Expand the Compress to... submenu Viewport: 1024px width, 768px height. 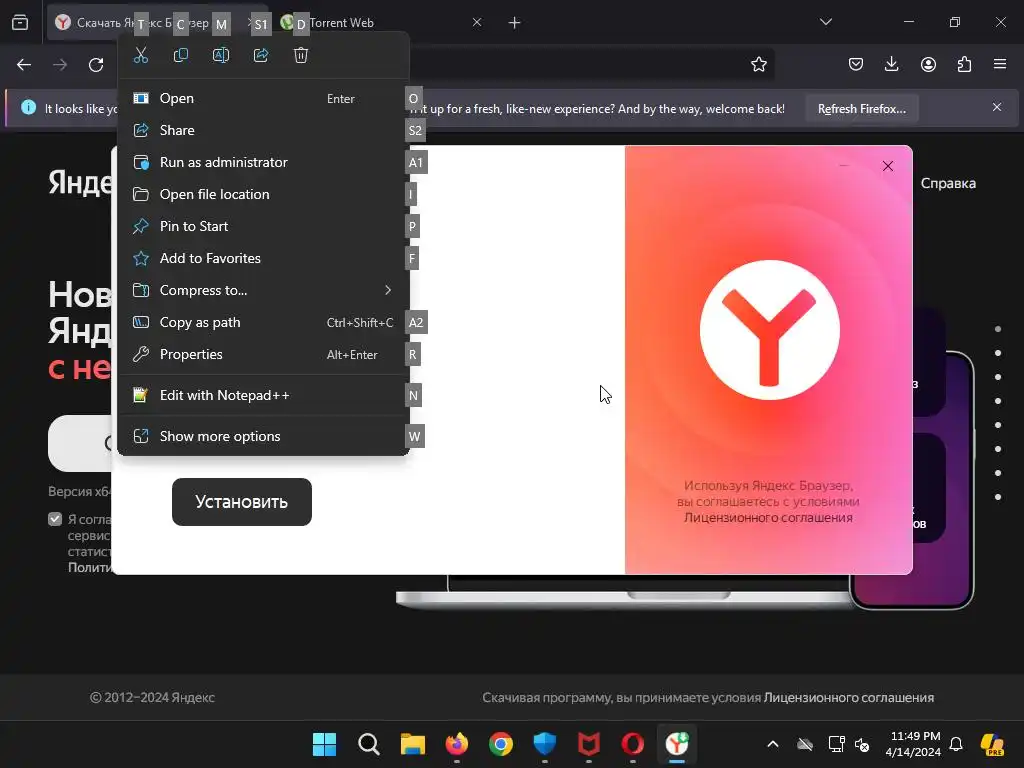(263, 291)
